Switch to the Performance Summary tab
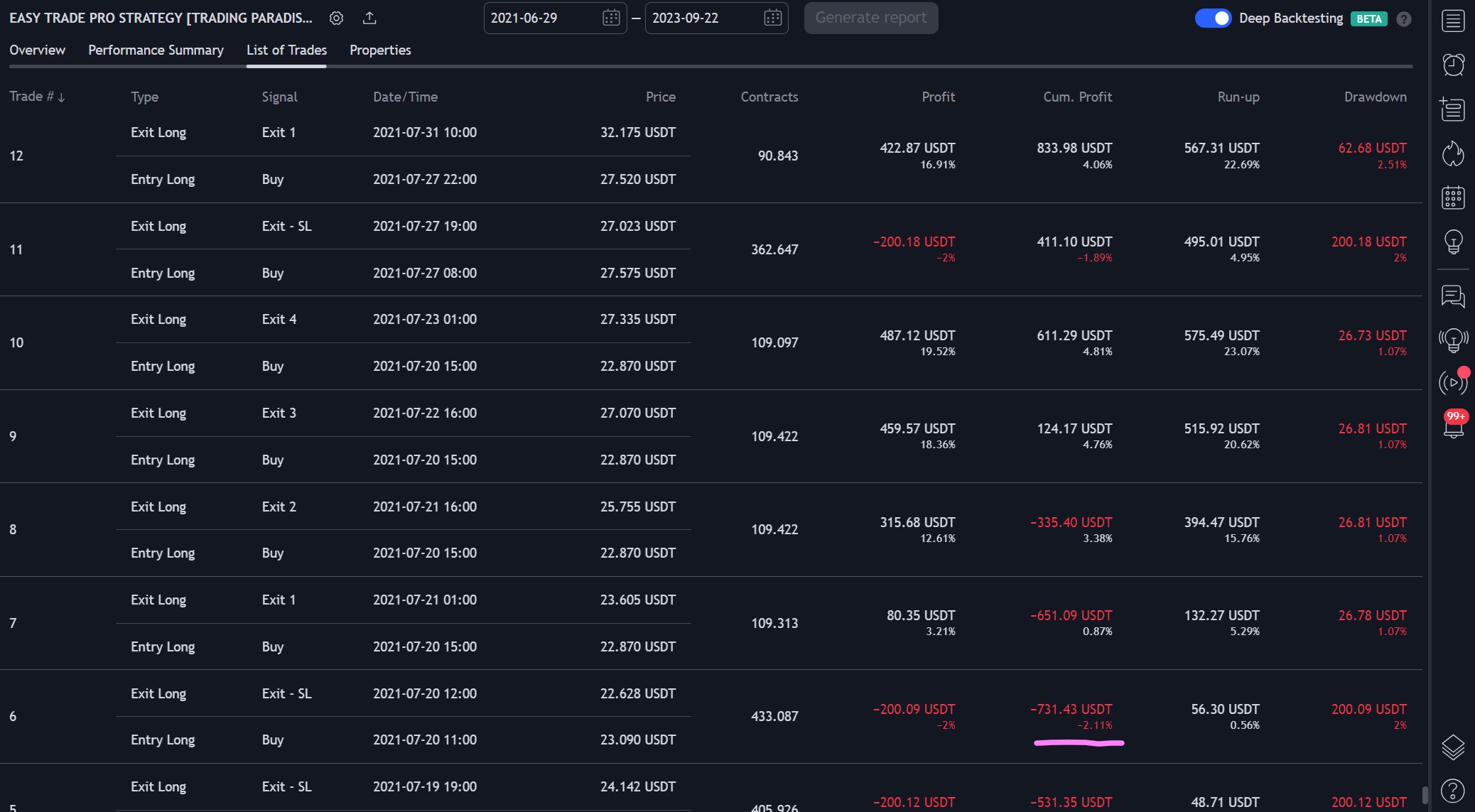1475x812 pixels. [x=156, y=50]
